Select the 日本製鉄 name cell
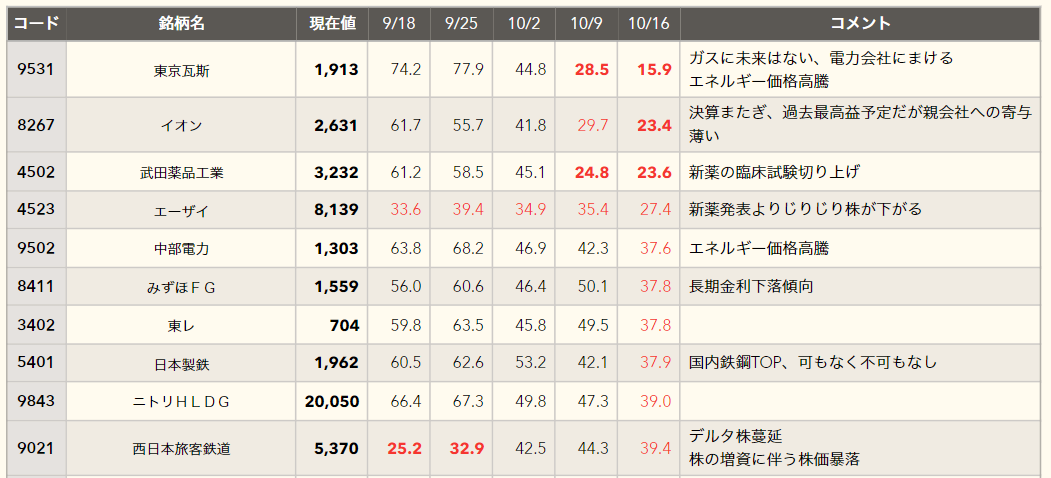This screenshot has height=478, width=1051. 182,363
